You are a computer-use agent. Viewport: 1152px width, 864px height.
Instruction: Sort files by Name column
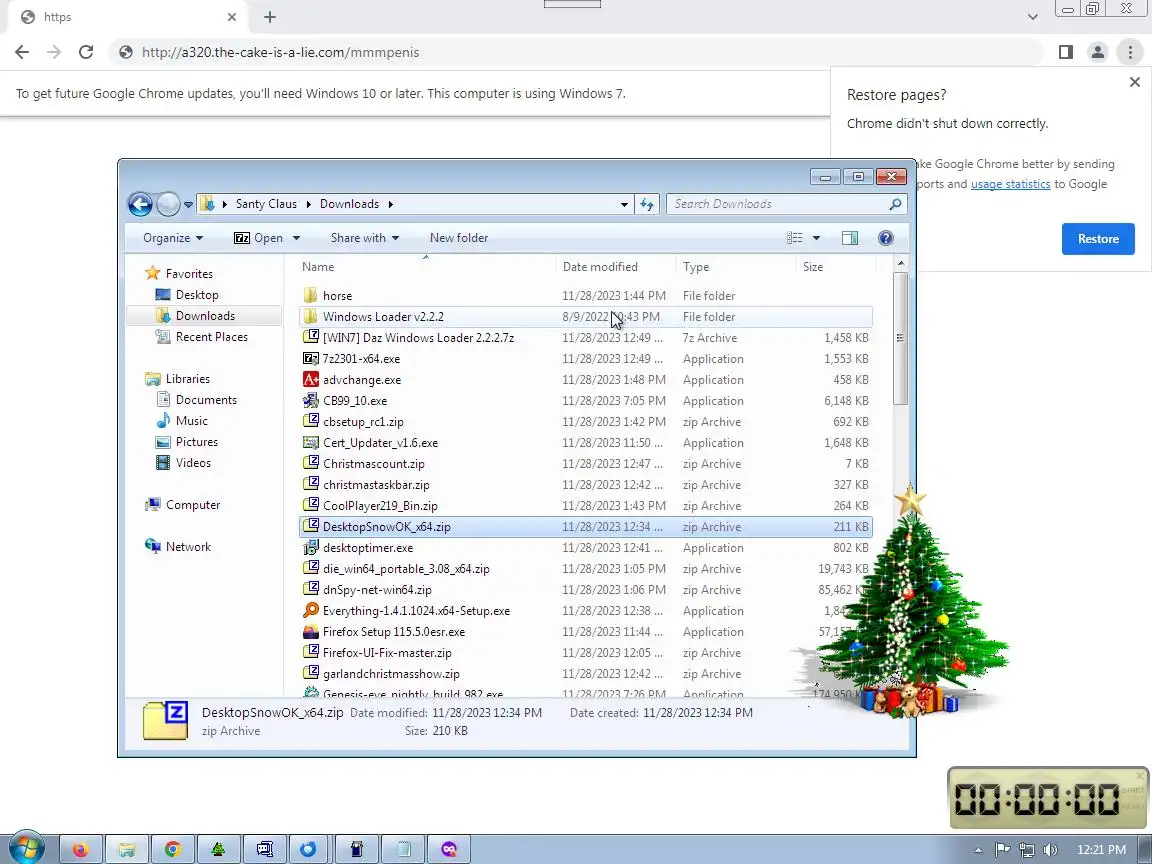426,267
